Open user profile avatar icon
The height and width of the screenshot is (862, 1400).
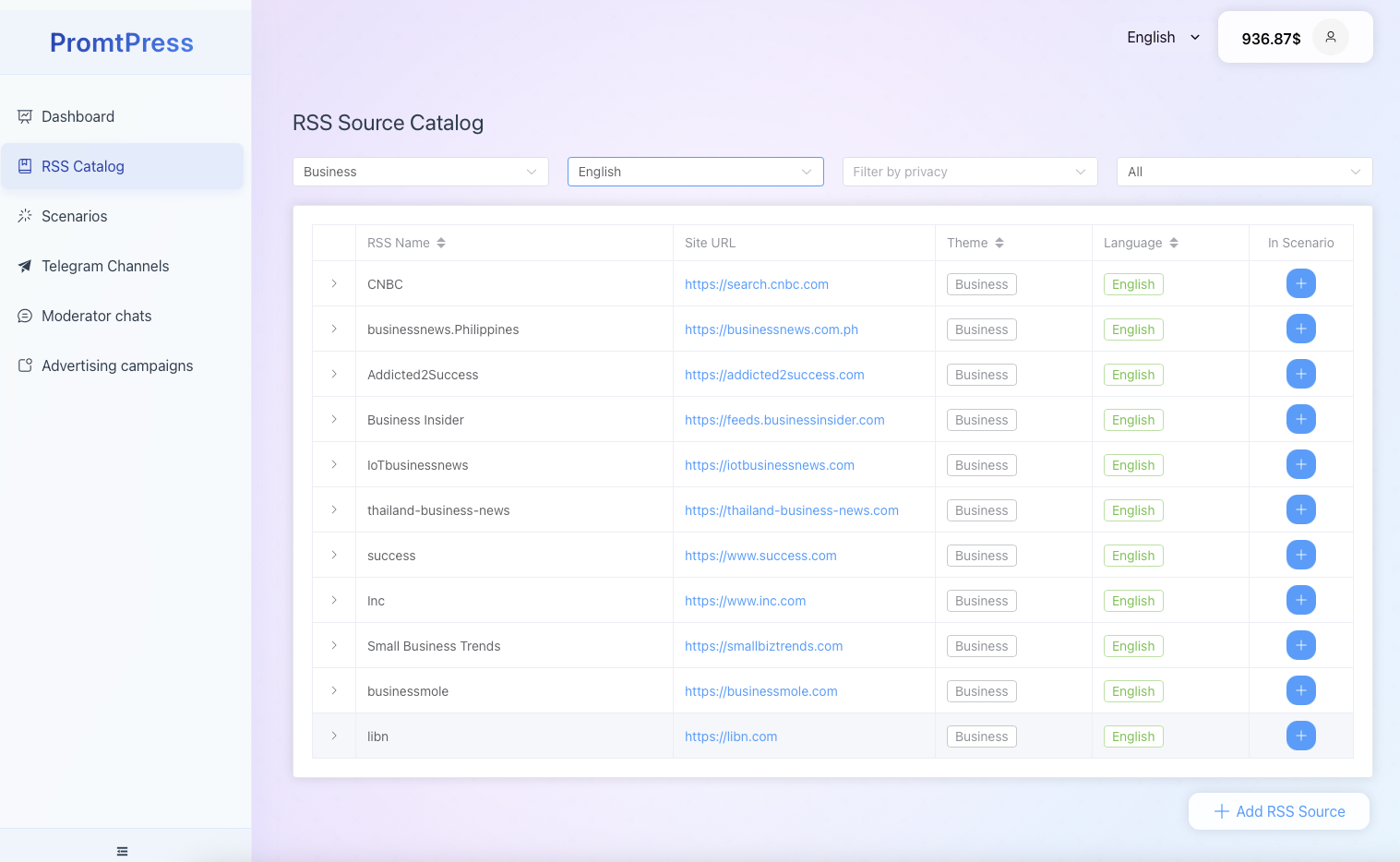(1330, 37)
